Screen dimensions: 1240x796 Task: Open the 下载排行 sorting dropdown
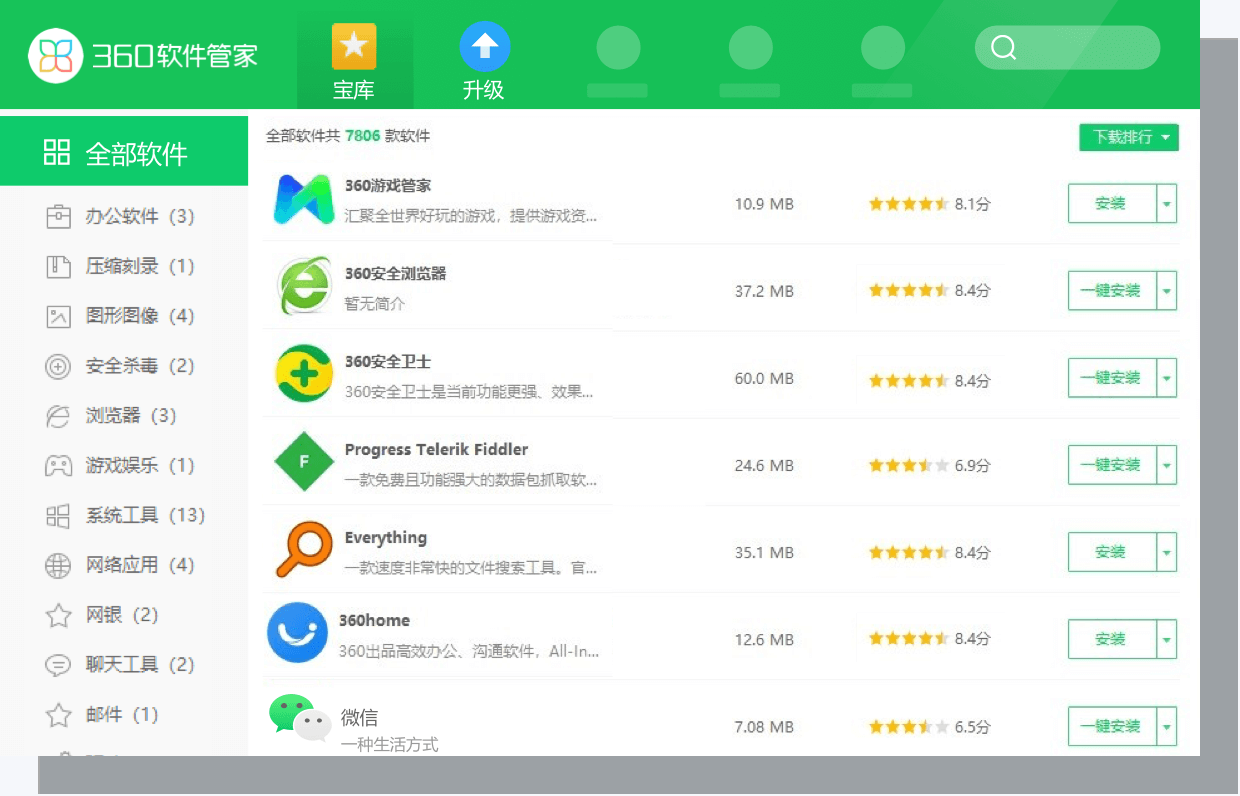1128,136
